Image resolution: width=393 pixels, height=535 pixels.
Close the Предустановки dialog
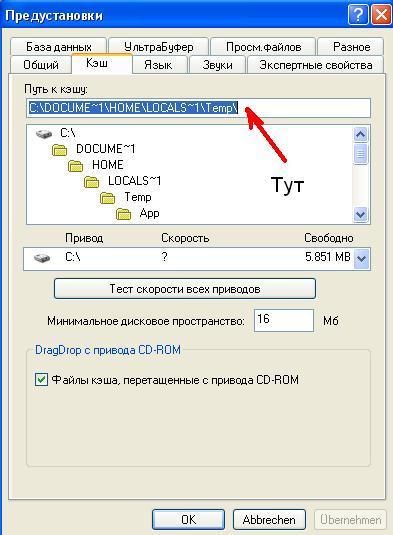tap(381, 15)
